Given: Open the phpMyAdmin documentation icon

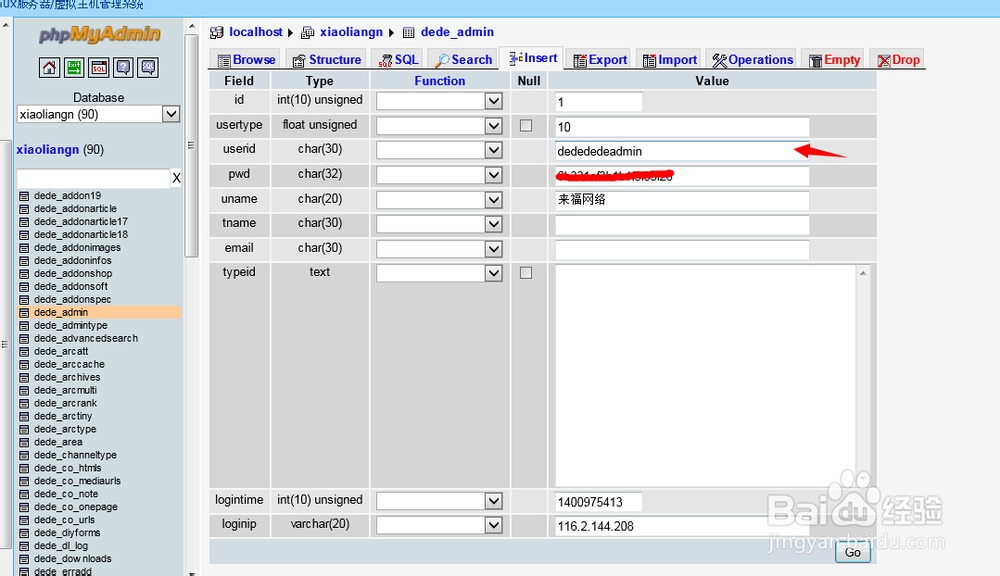Looking at the screenshot, I should click(x=123, y=67).
